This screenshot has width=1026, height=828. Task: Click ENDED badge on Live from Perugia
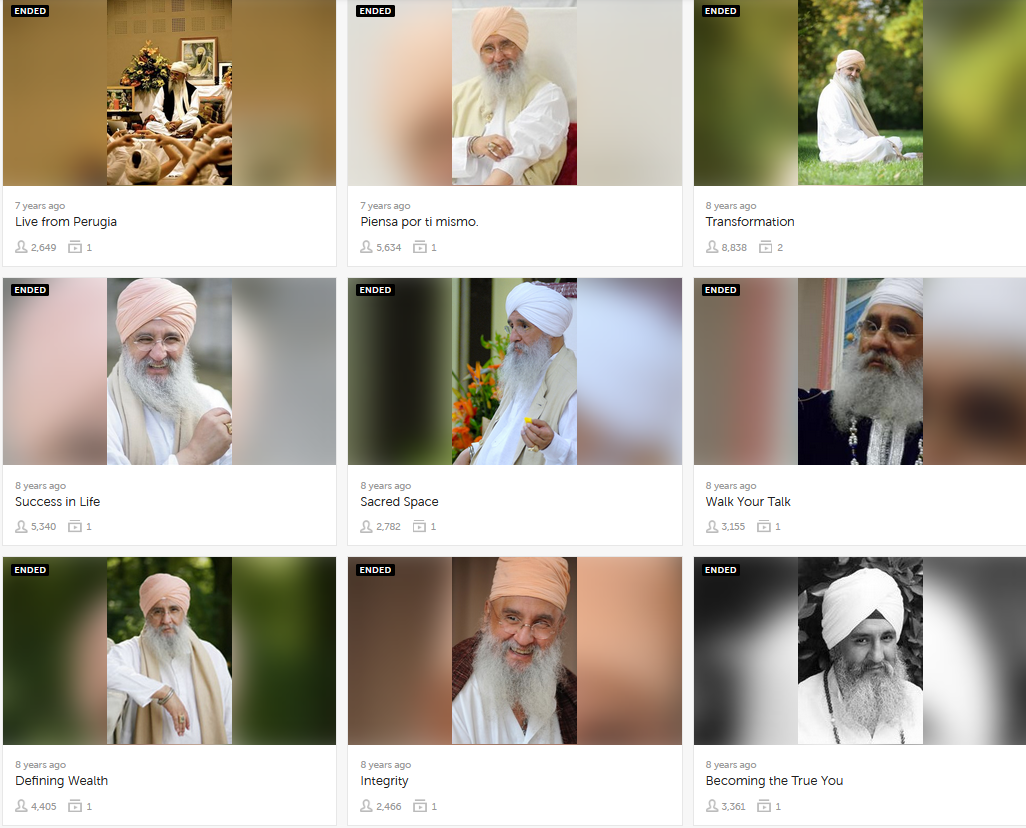[30, 10]
